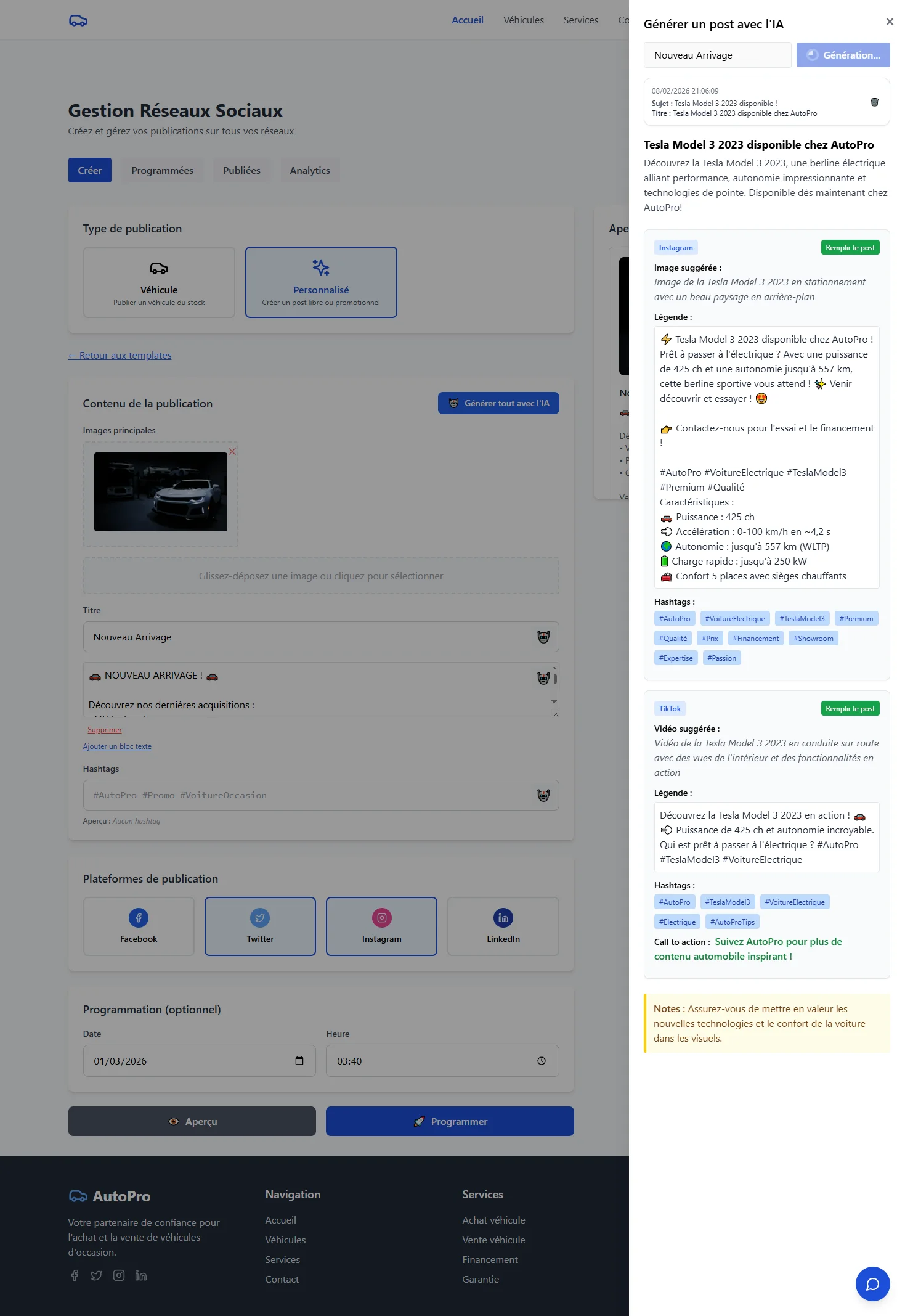Switch to the Programmées tab
The width and height of the screenshot is (905, 1316).
point(162,170)
